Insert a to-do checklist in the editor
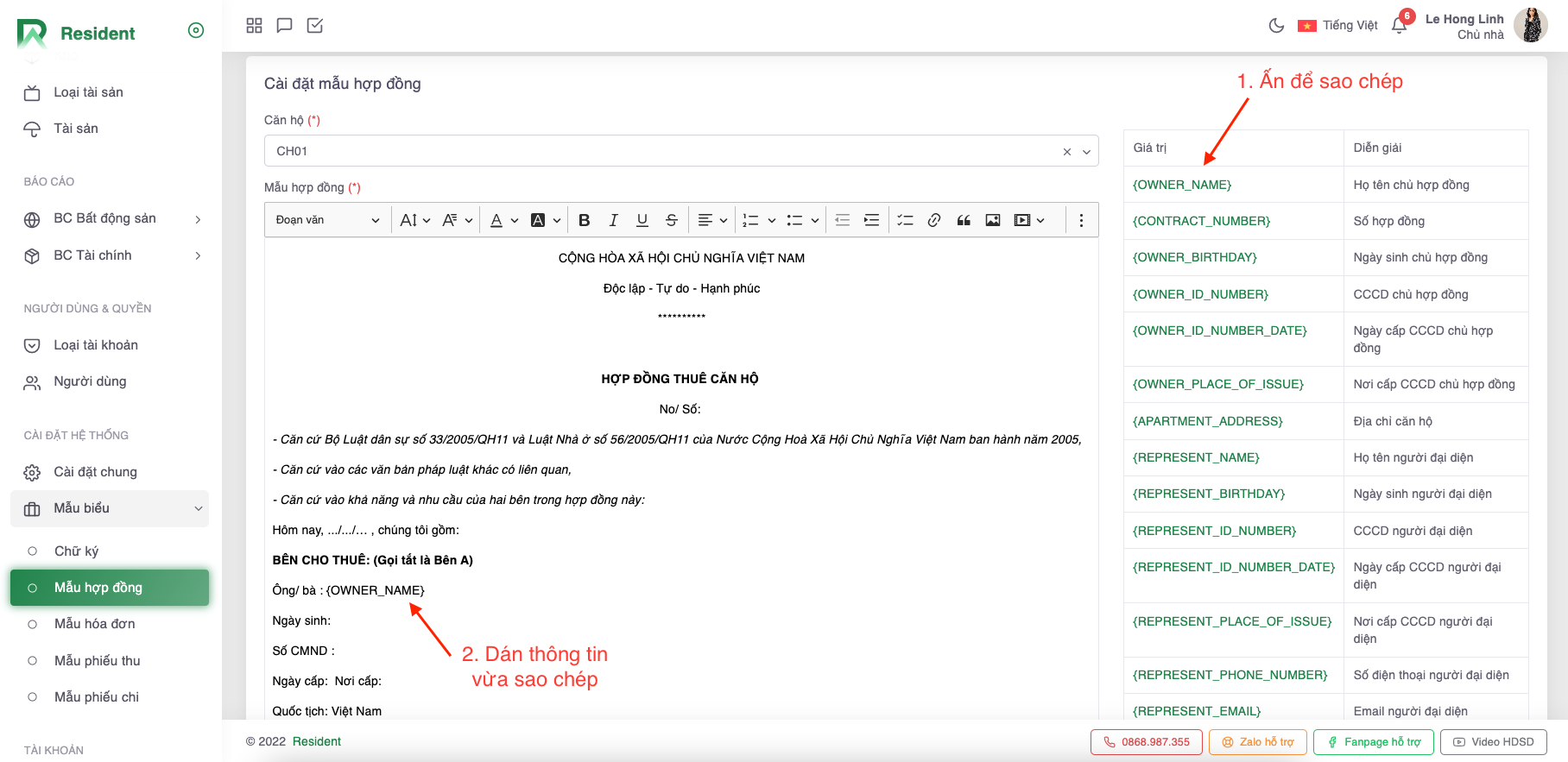This screenshot has width=1568, height=762. [905, 220]
